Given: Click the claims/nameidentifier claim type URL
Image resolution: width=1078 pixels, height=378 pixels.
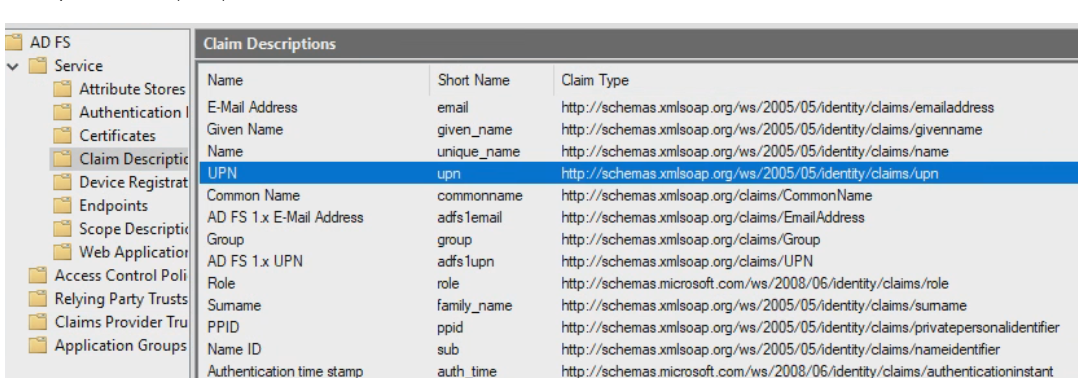Looking at the screenshot, I should coord(780,349).
